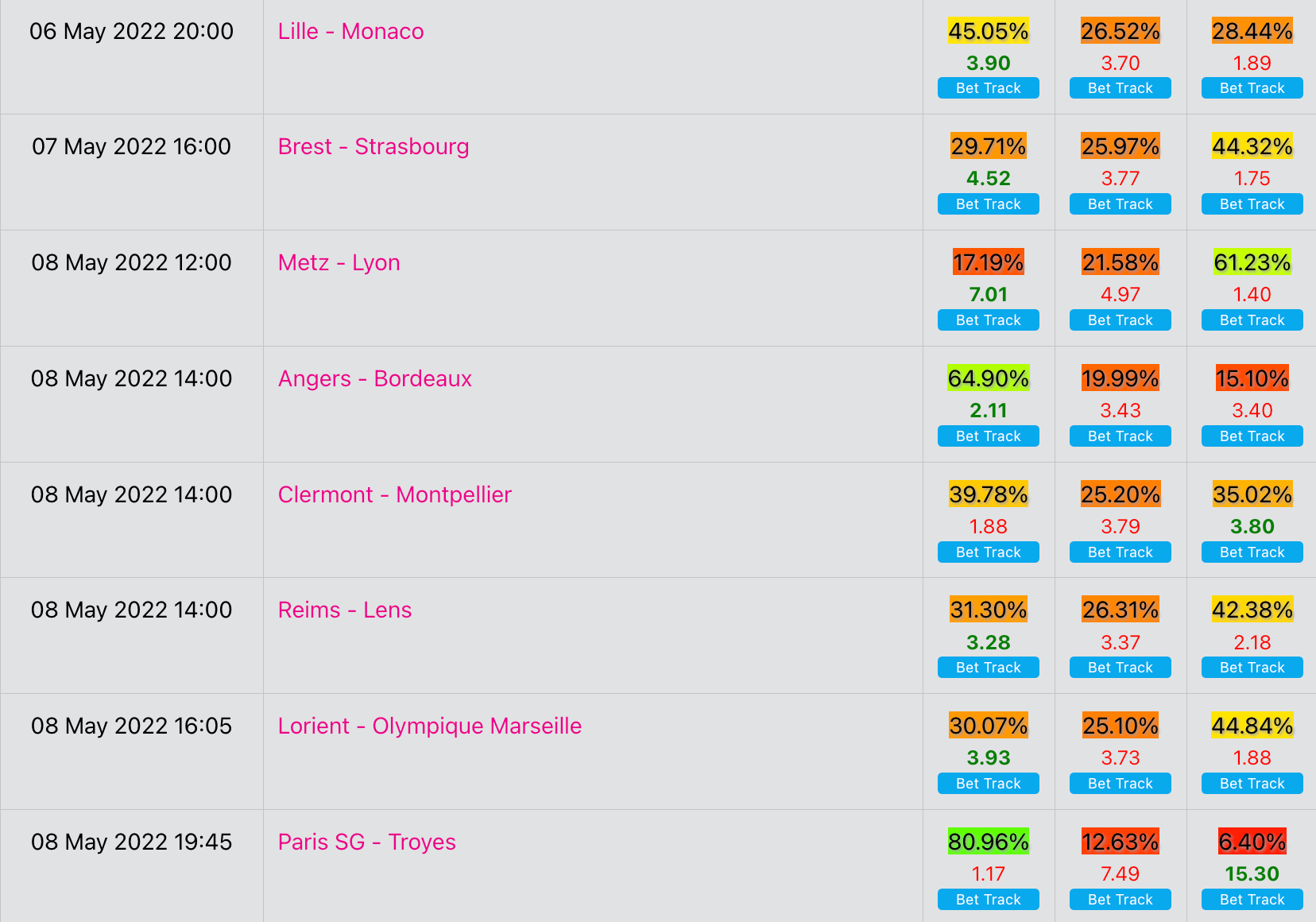
Task: Open the Angers - Bordeaux match link
Action: pos(374,379)
